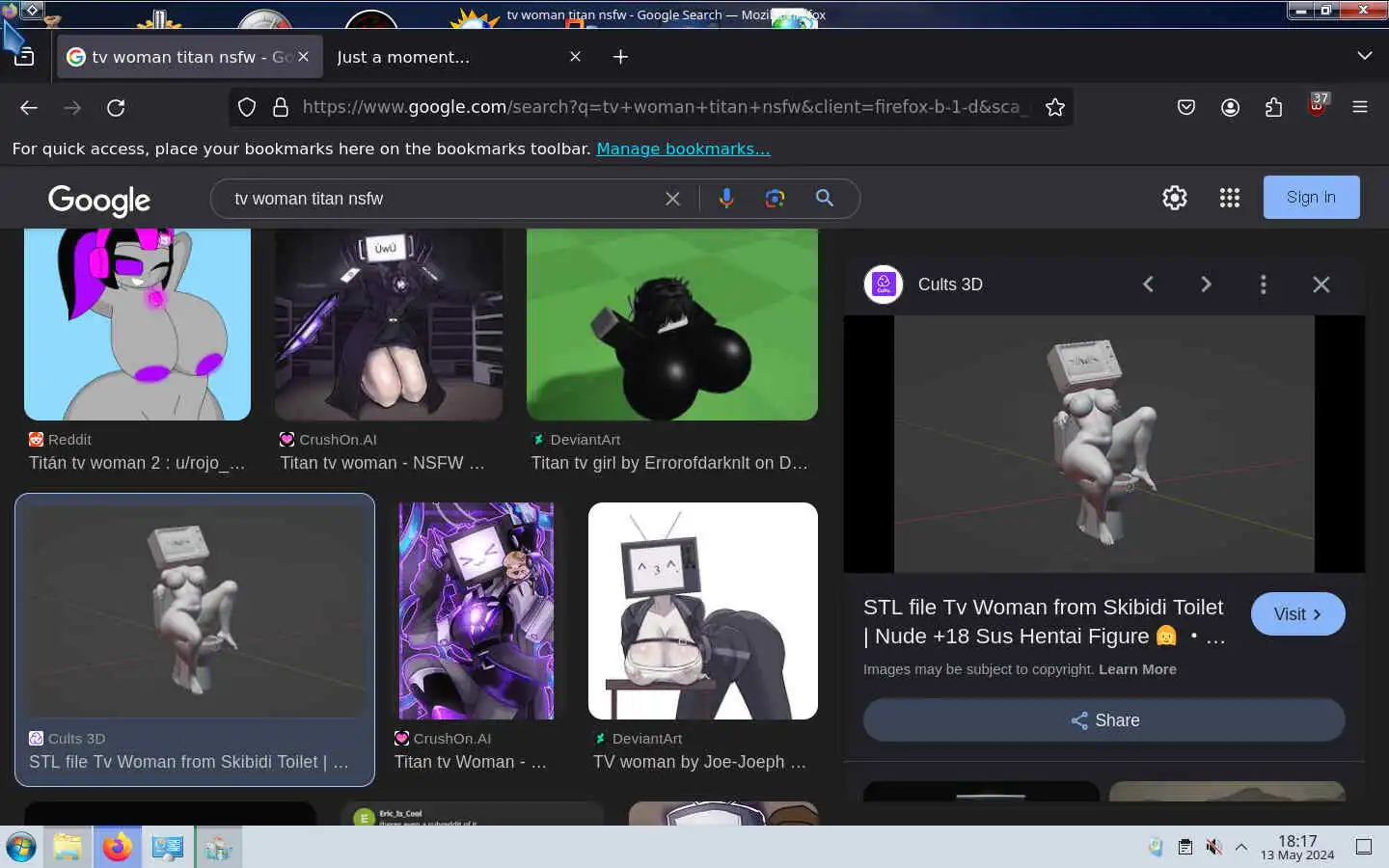This screenshot has width=1389, height=868.
Task: Open Firefox View icon left of tabs
Action: tap(24, 57)
